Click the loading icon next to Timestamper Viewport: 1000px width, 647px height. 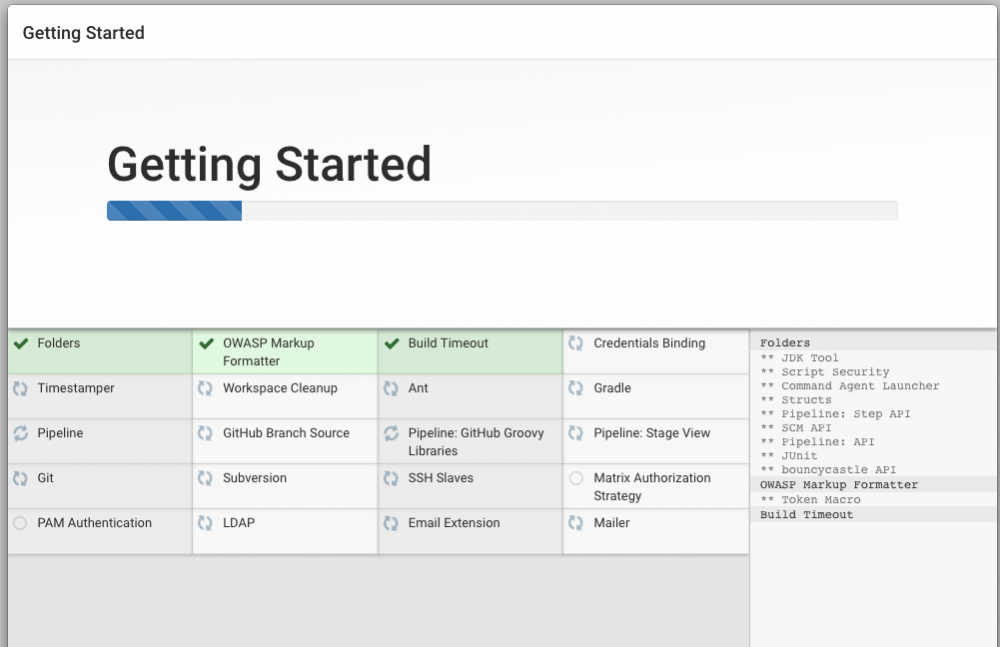point(21,388)
